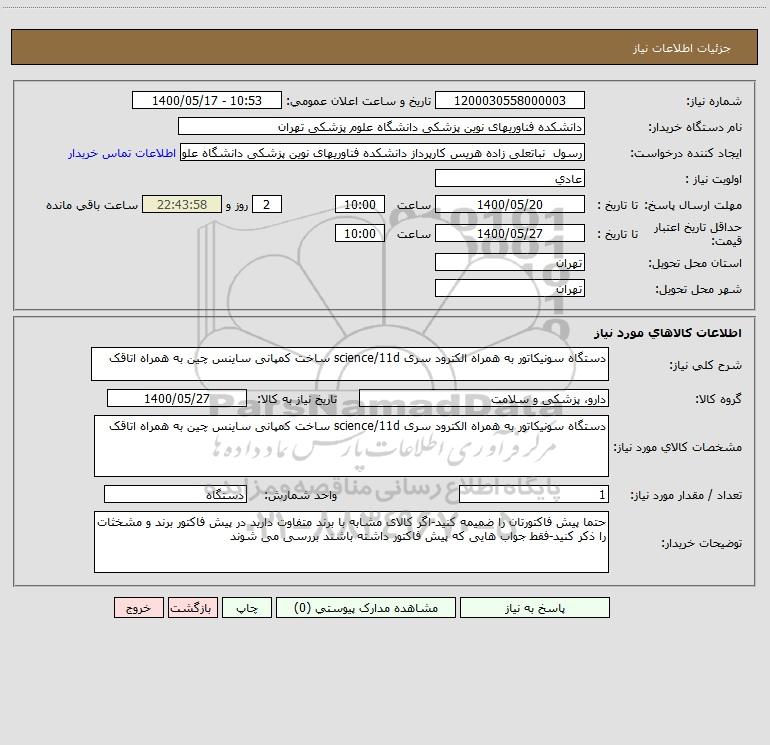Click the تعداد / مقدار مورد نیاز label
The image size is (770, 745).
coord(686,495)
